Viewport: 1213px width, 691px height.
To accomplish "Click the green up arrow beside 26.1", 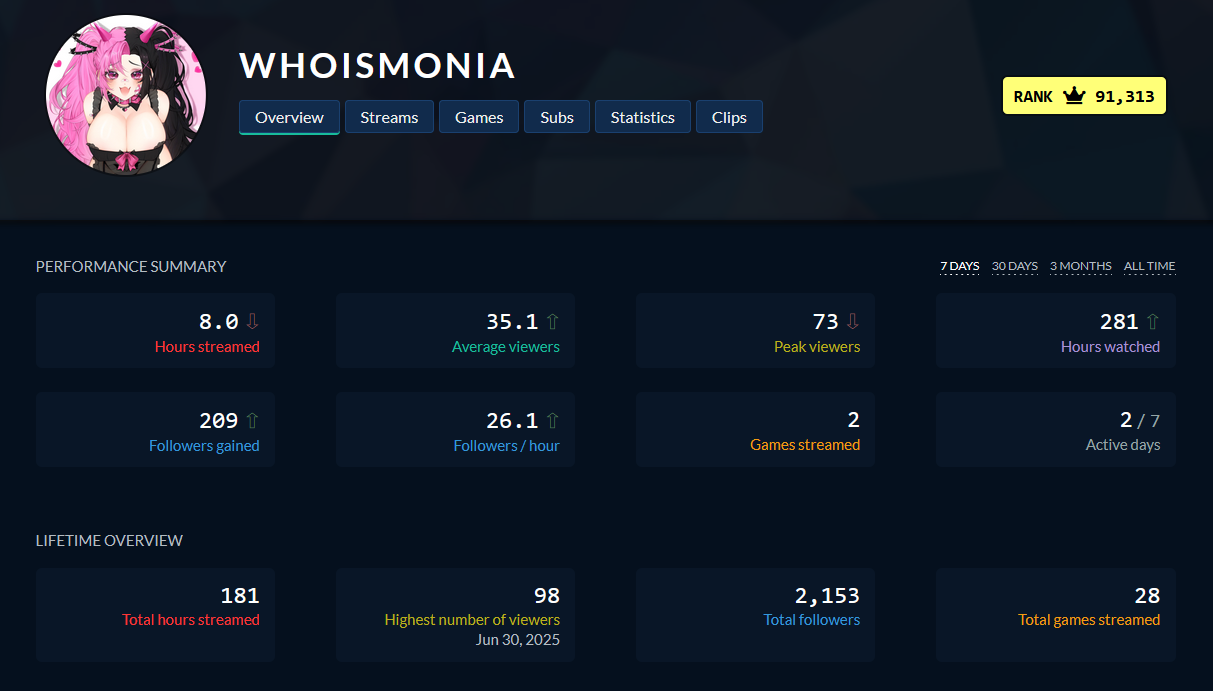I will pyautogui.click(x=552, y=421).
